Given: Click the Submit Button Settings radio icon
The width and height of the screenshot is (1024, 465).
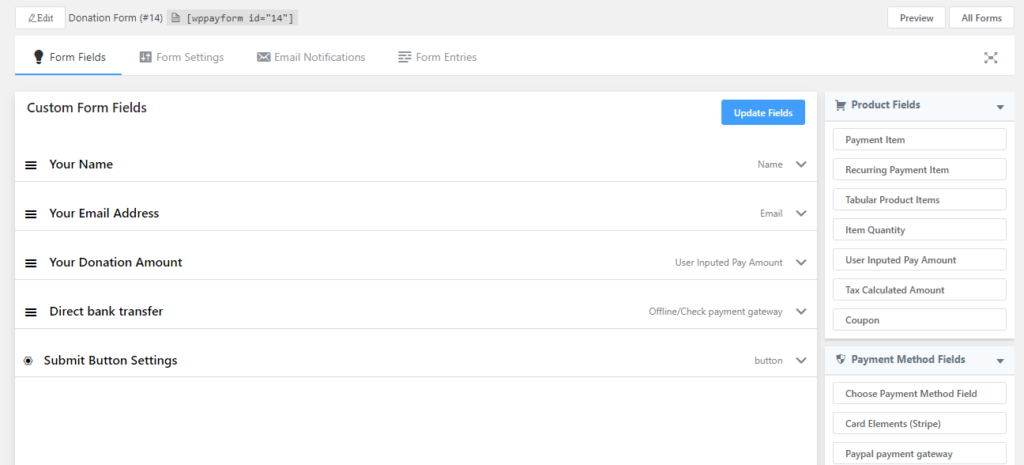Looking at the screenshot, I should pos(28,361).
